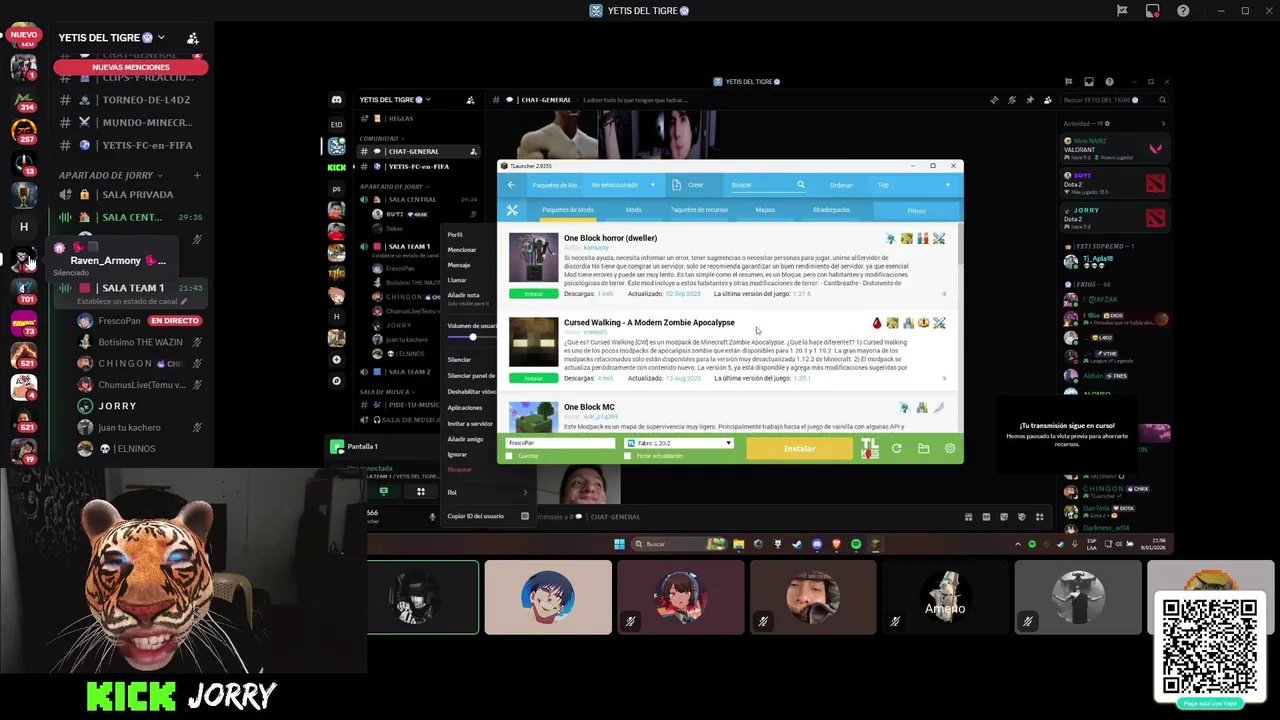Choose Copiar ID del usuario
Screen dimensions: 1280x720
pos(487,516)
